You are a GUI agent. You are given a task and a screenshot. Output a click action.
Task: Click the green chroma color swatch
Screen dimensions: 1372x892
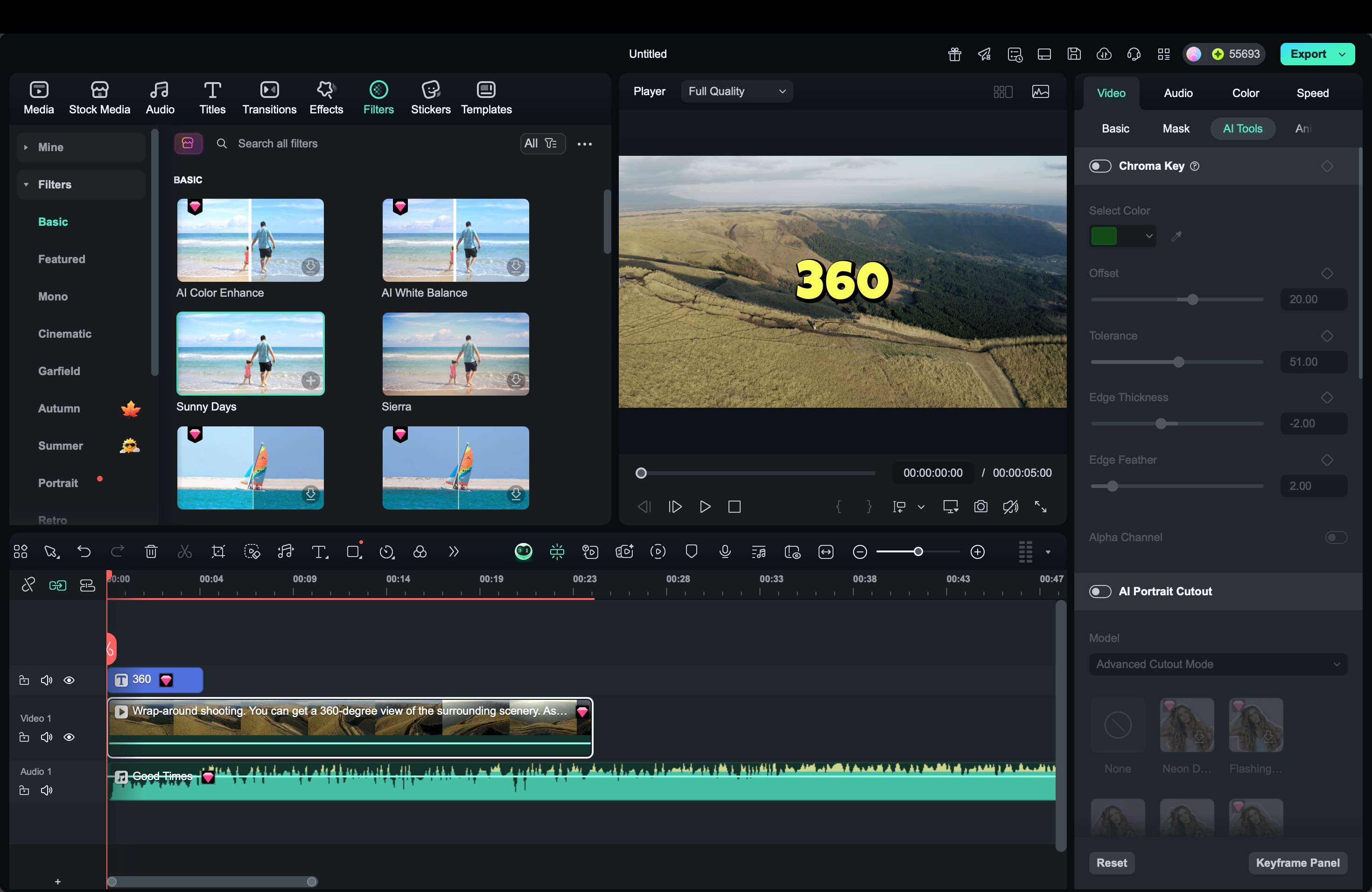[x=1103, y=236]
